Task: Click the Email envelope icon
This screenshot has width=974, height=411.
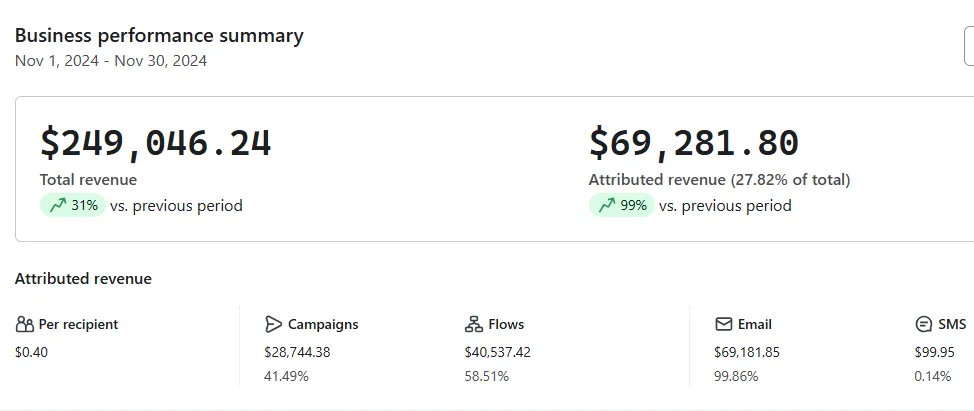Action: pyautogui.click(x=724, y=325)
